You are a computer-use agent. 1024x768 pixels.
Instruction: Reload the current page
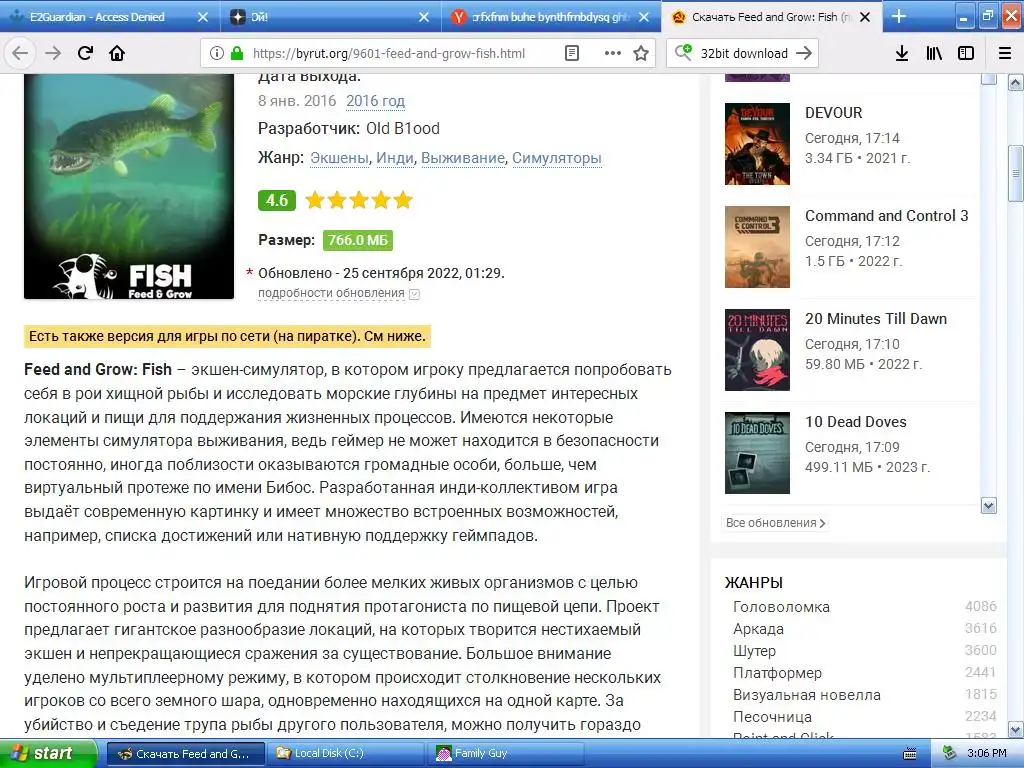click(x=85, y=54)
